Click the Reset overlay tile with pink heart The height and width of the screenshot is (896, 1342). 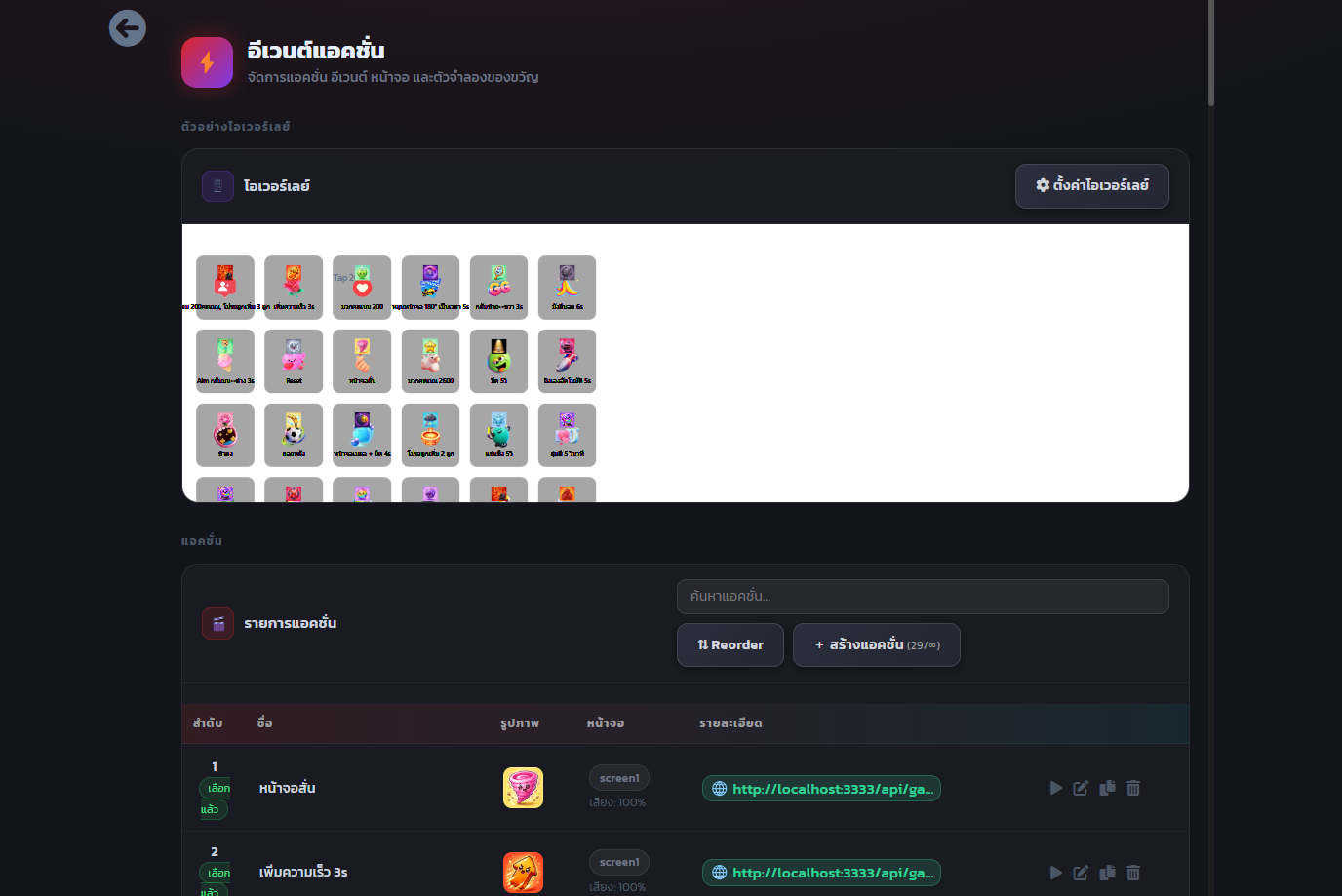[294, 361]
